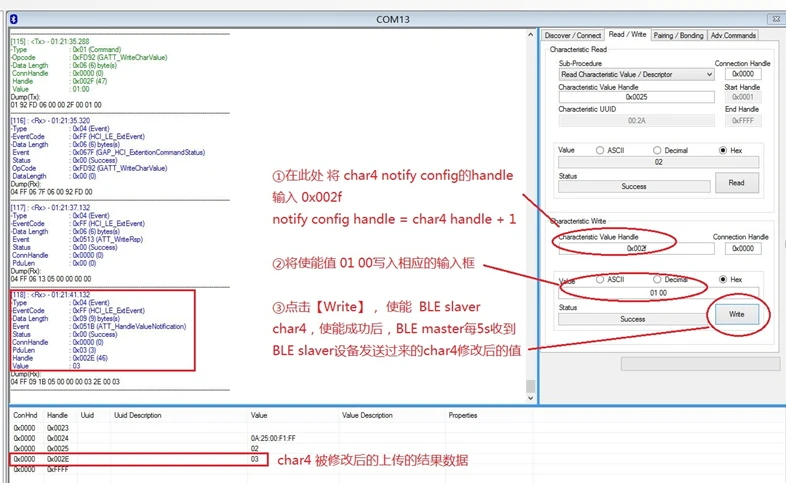This screenshot has width=786, height=483.
Task: Open the Sub-Procedure dropdown
Action: (636, 74)
